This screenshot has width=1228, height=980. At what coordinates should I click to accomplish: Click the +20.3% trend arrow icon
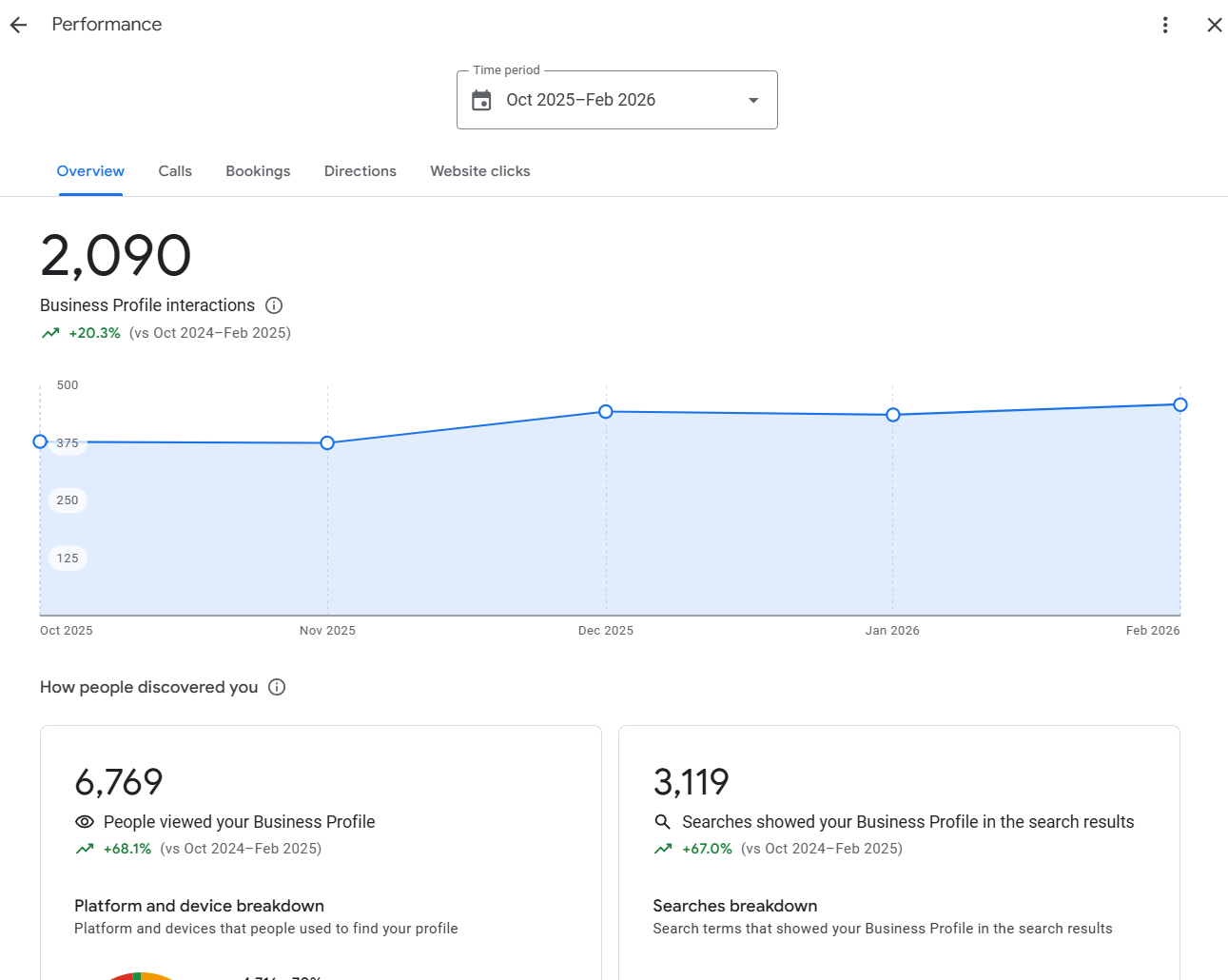(x=50, y=333)
